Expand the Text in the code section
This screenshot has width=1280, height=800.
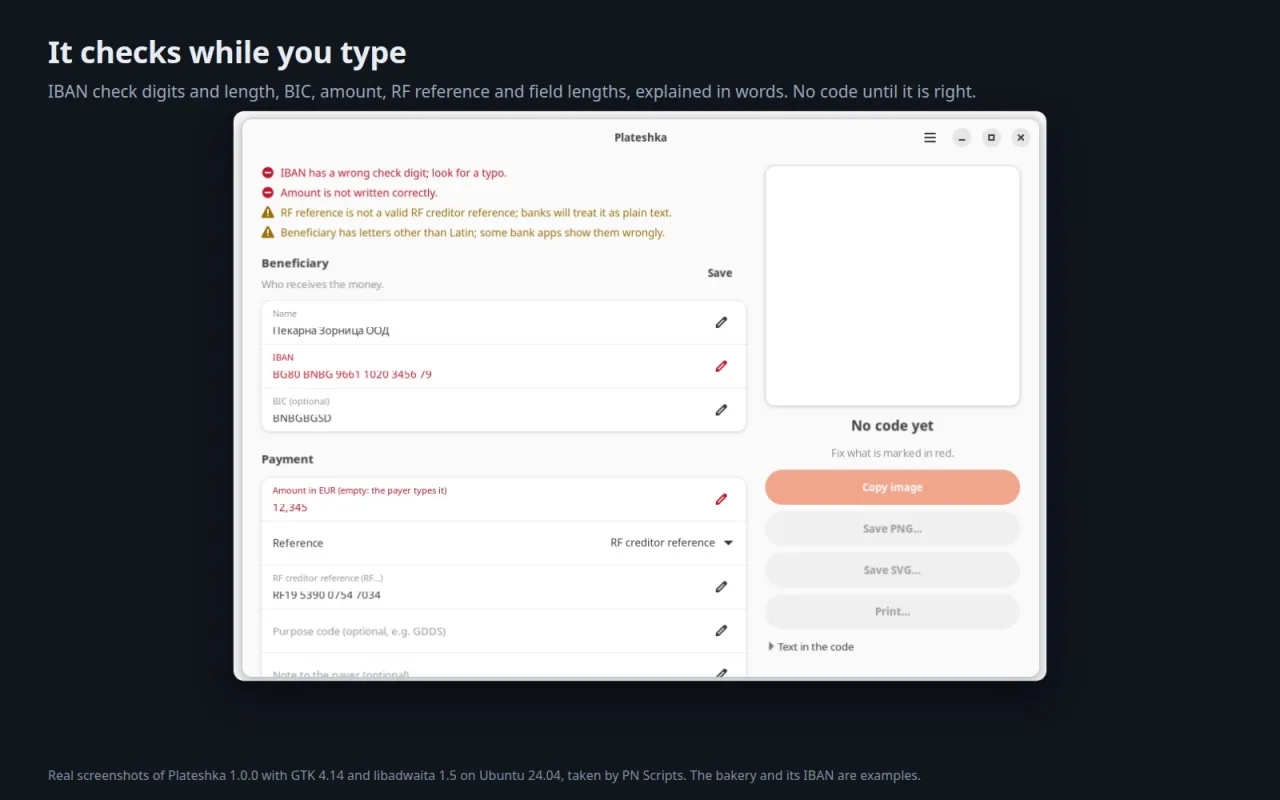click(x=811, y=647)
